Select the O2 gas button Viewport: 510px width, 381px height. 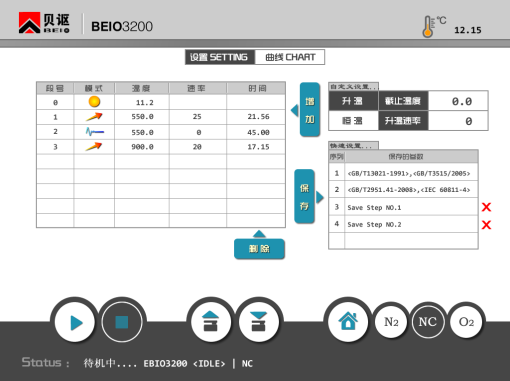(x=466, y=322)
